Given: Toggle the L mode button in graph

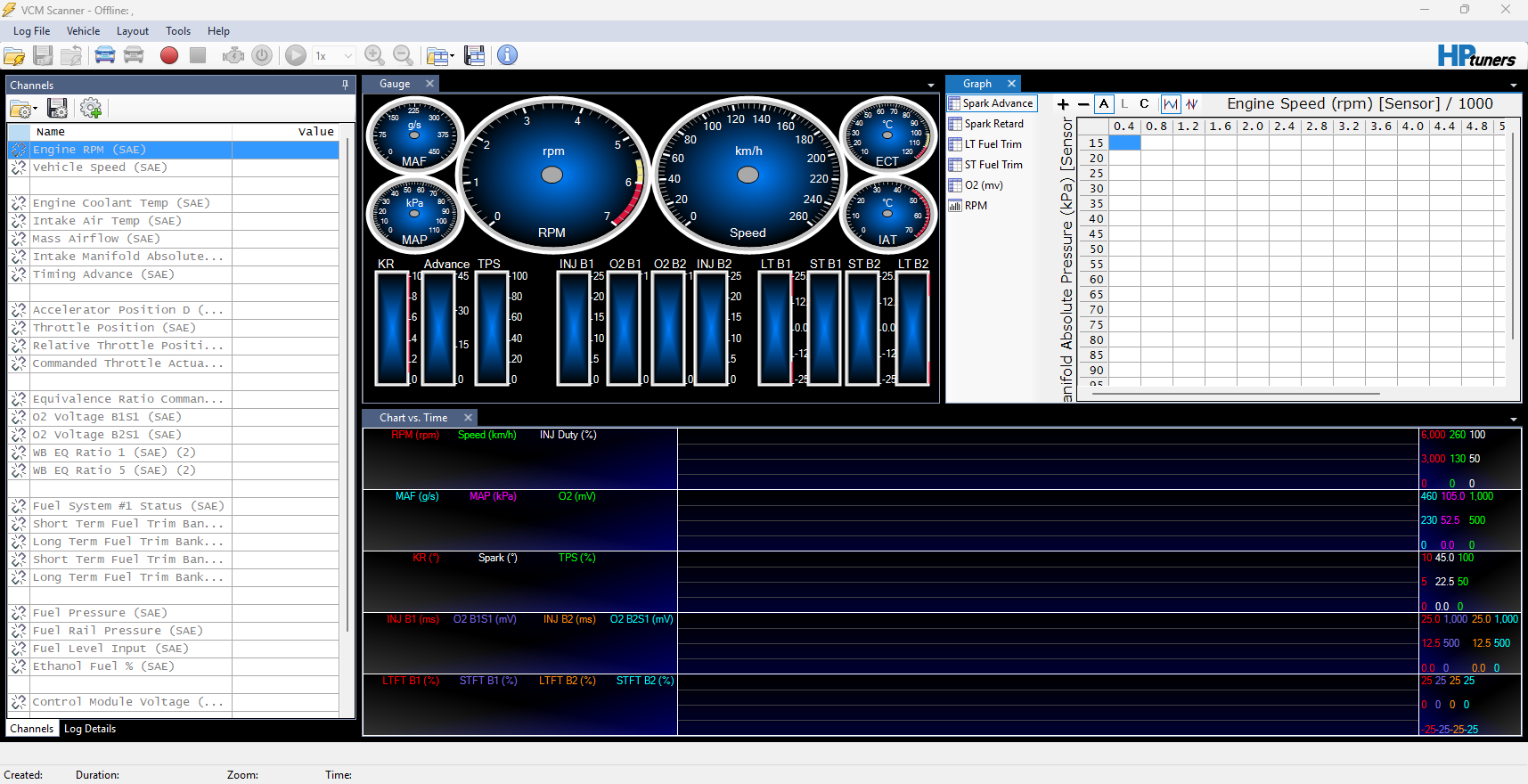Looking at the screenshot, I should point(1124,104).
